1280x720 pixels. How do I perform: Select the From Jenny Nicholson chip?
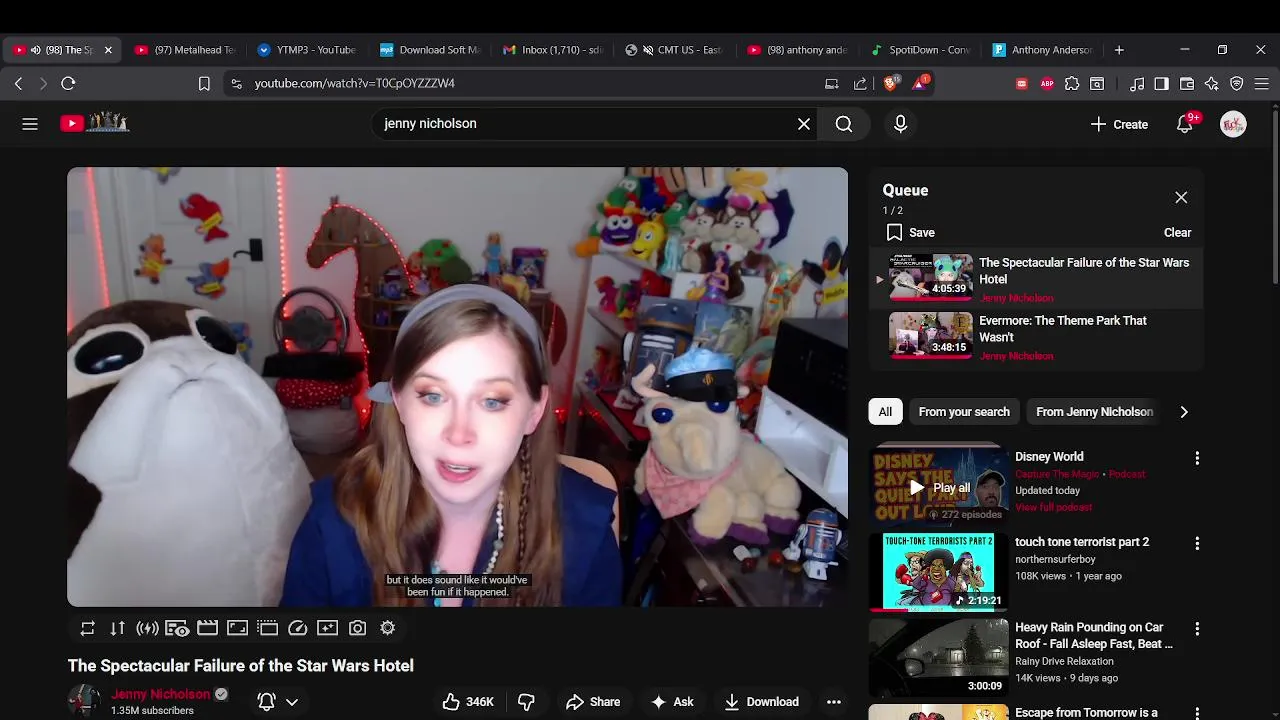(1094, 412)
